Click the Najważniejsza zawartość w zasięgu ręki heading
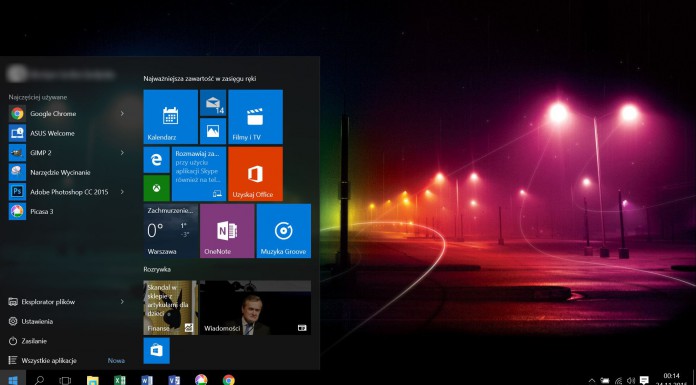 200,79
